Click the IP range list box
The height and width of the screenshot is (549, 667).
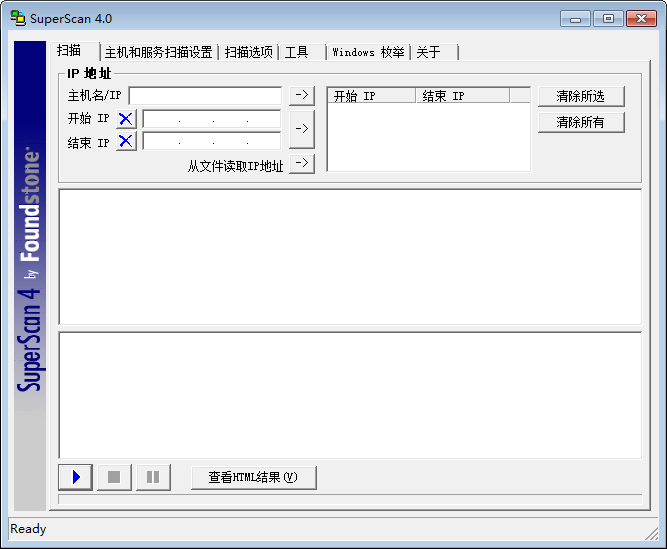(x=428, y=129)
